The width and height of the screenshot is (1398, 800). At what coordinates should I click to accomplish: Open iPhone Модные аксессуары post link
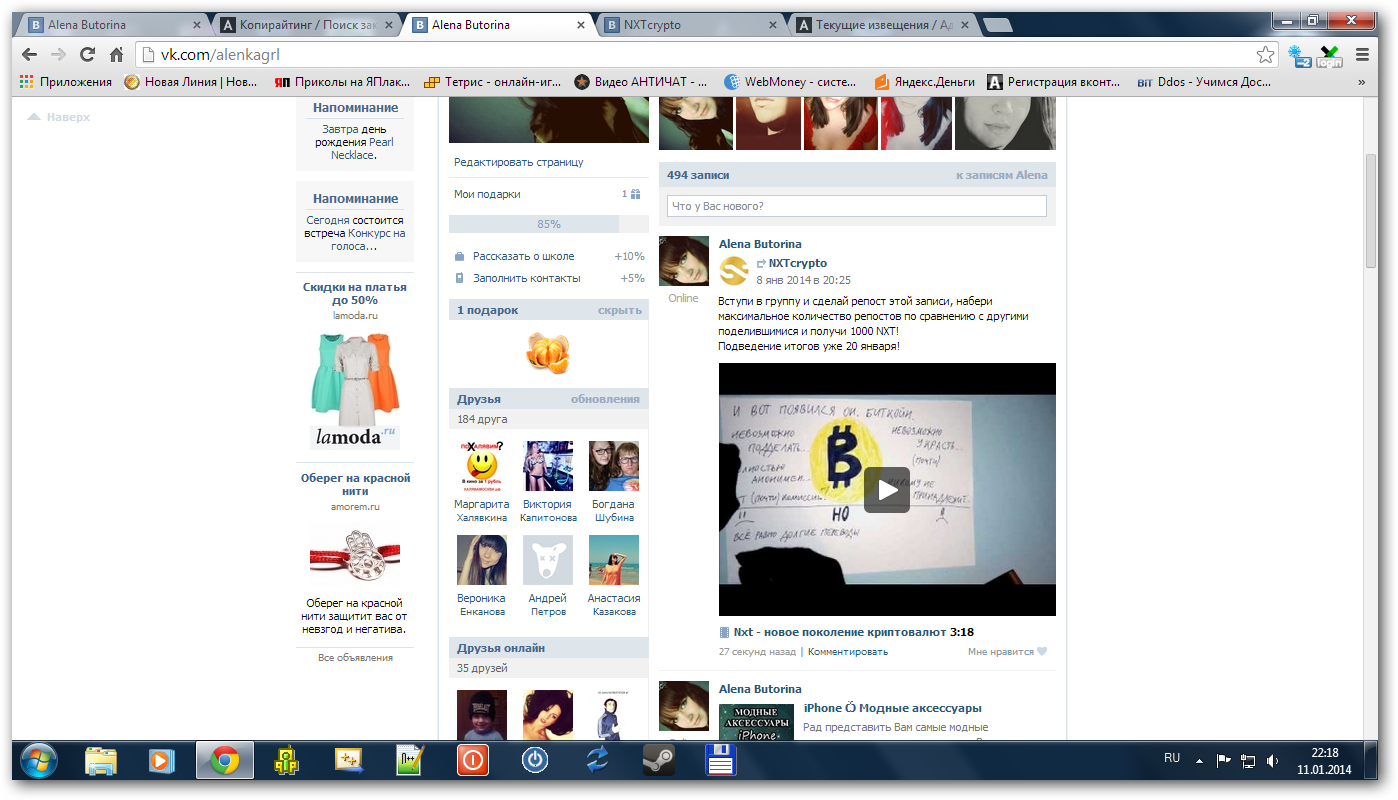pyautogui.click(x=893, y=708)
